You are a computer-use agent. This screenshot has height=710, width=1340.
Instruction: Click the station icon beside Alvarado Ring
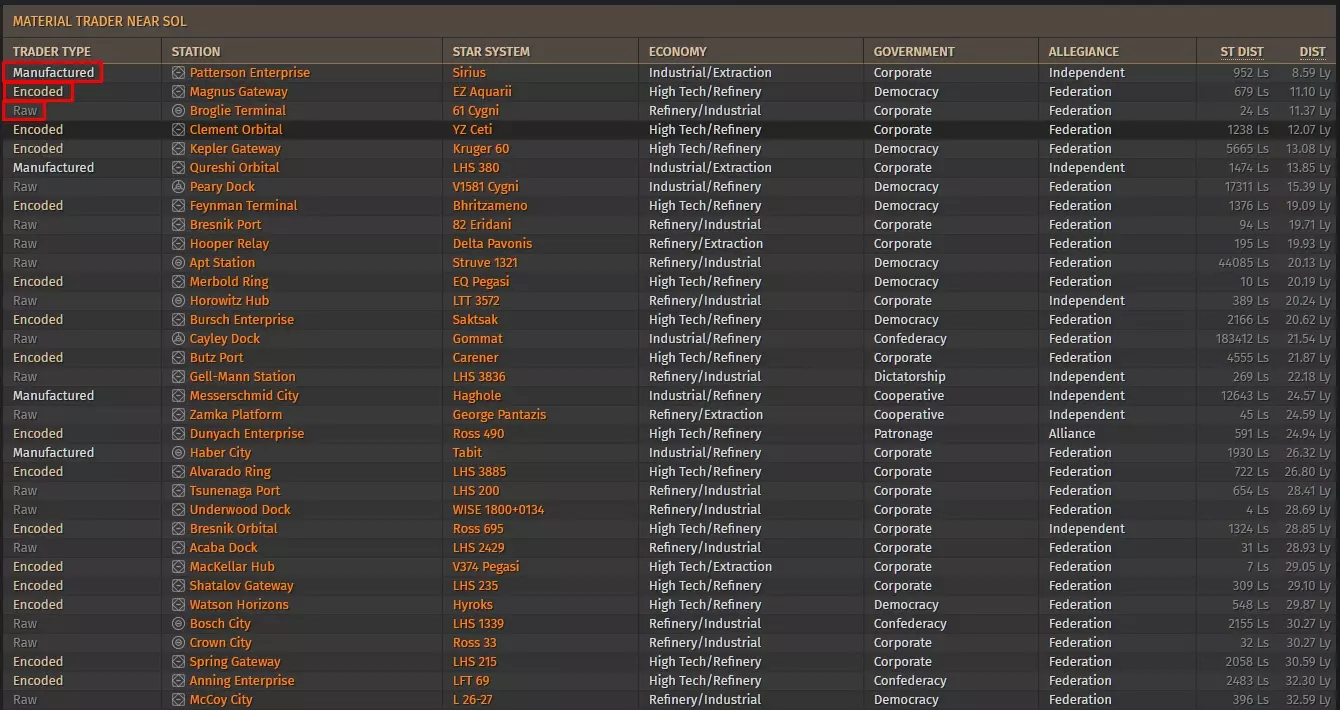tap(178, 472)
